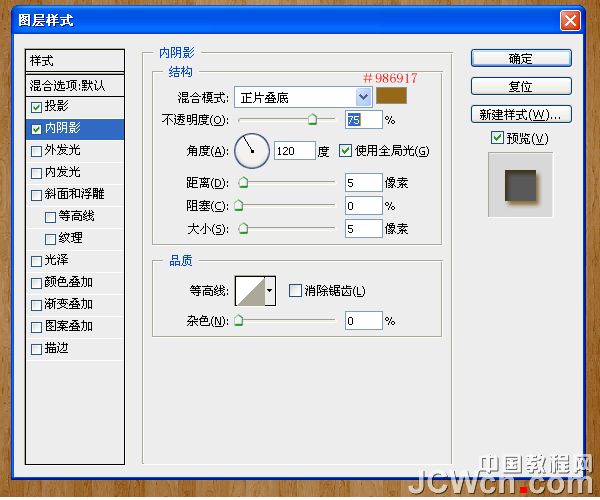
Task: Toggle the 预览 preview checkbox
Action: coord(497,137)
